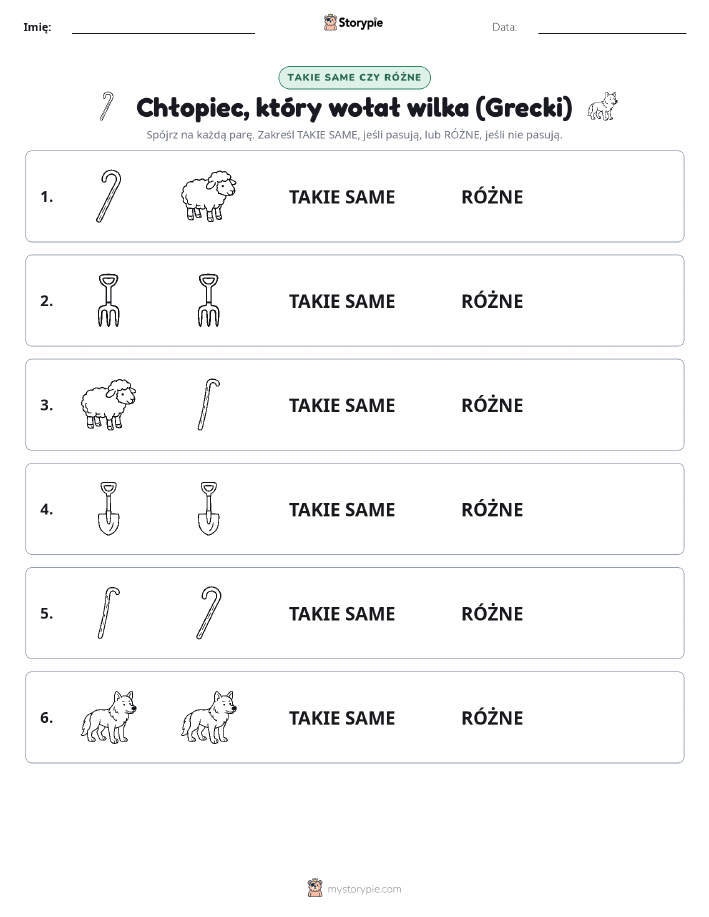Click the wolf icon beside the title

[x=603, y=106]
